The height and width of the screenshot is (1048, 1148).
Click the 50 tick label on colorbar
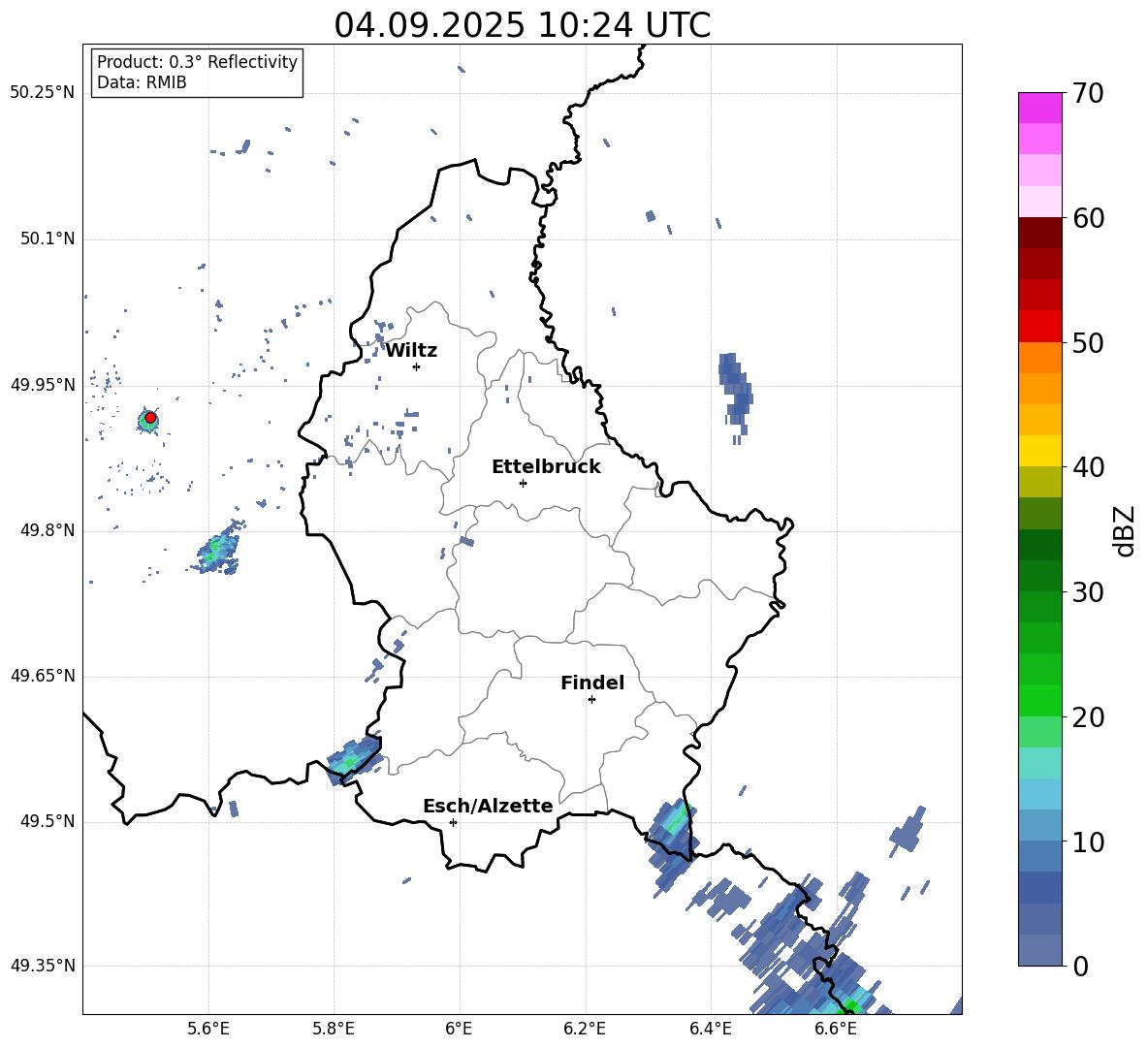(x=1088, y=343)
